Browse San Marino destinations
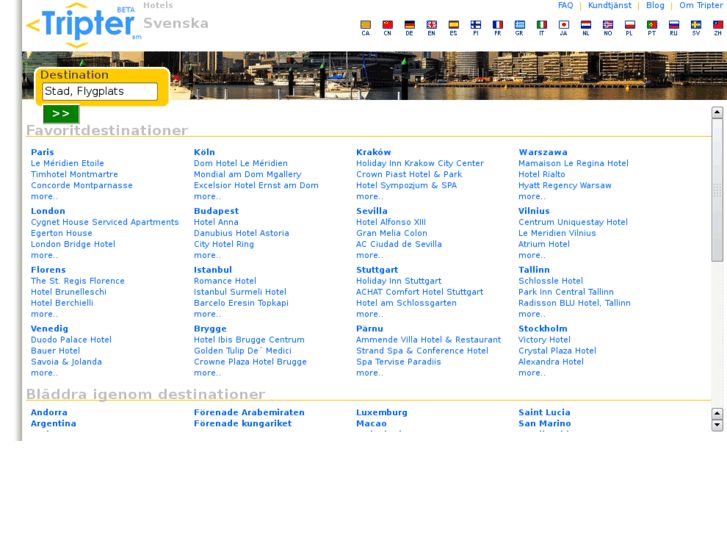The height and width of the screenshot is (545, 727). (x=544, y=424)
